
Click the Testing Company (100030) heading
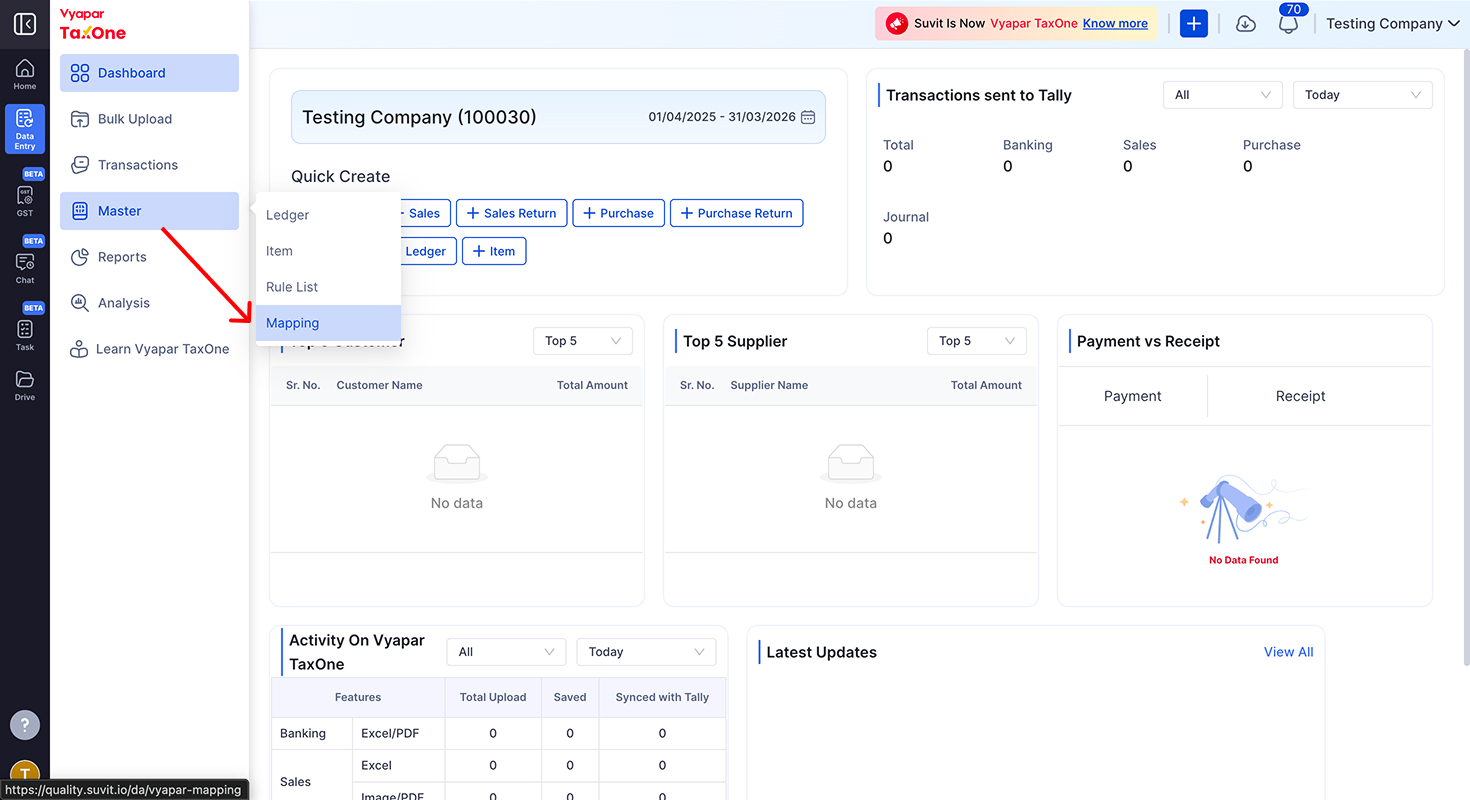[419, 117]
